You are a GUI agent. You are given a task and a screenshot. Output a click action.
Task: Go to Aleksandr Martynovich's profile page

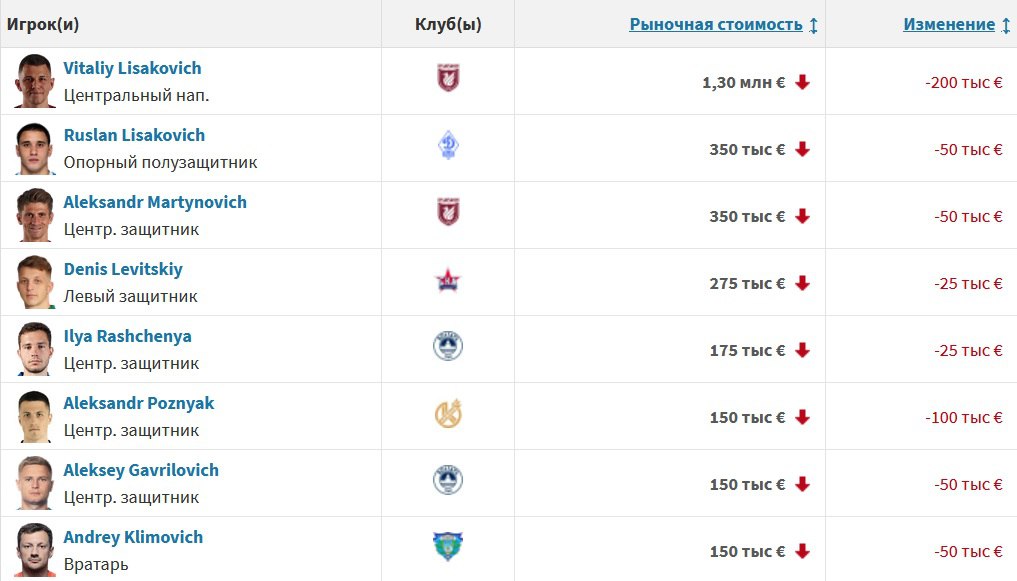click(155, 202)
